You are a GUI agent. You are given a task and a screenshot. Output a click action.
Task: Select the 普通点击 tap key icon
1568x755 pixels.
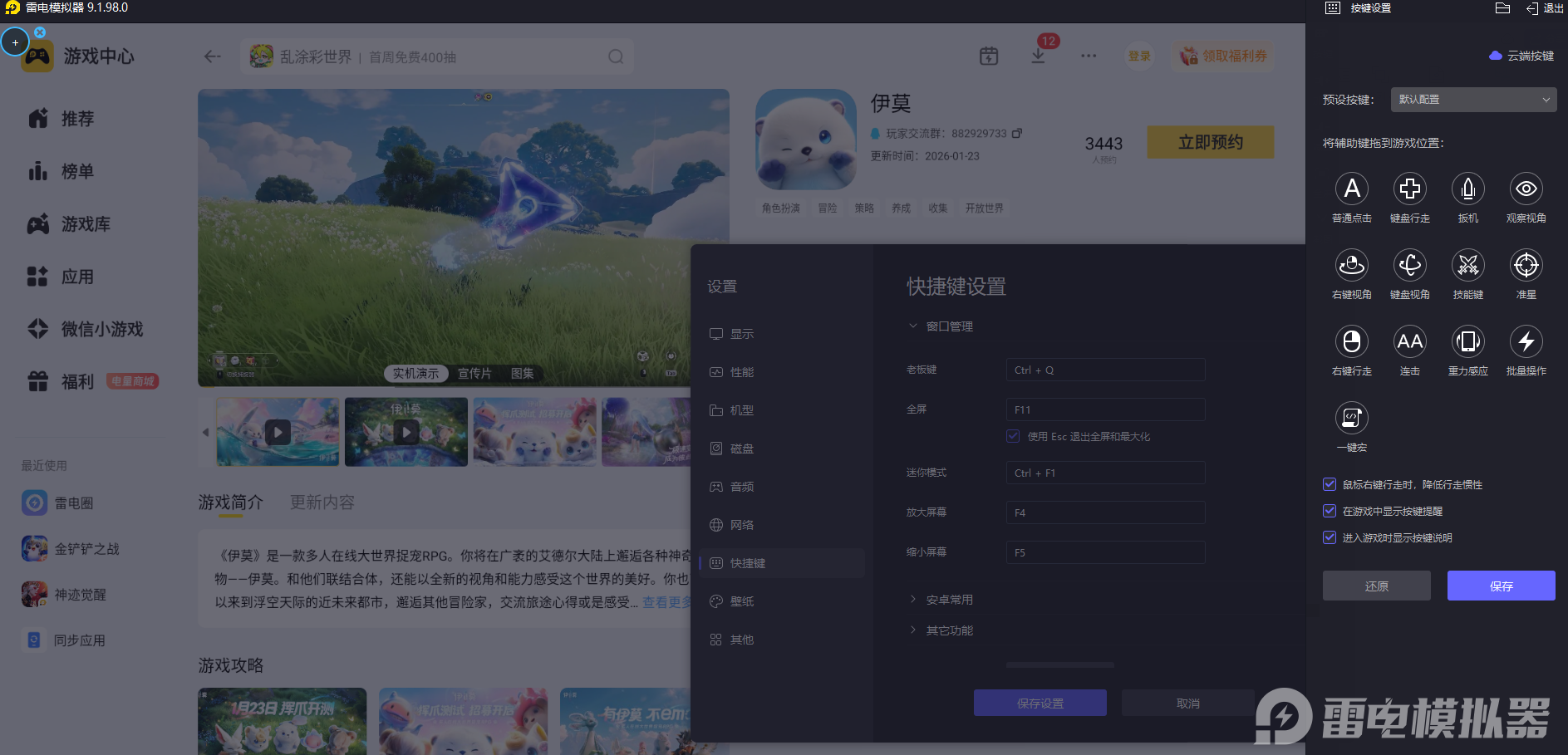pos(1352,189)
